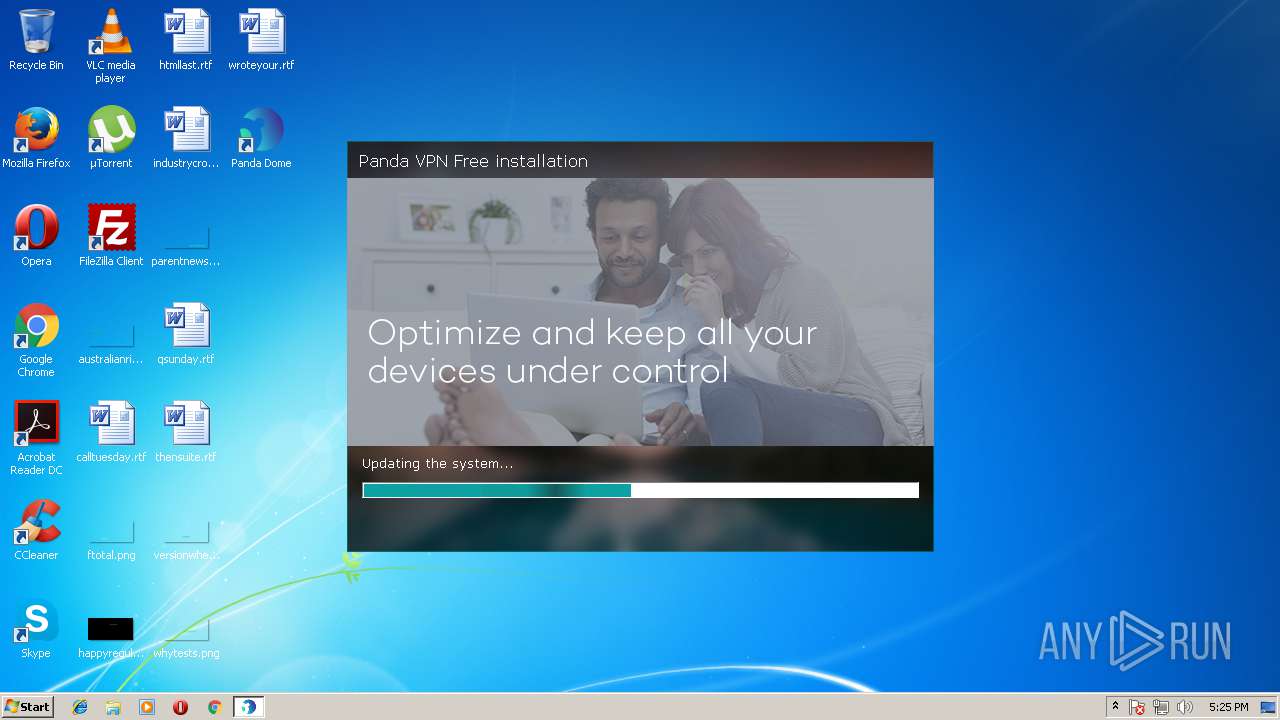Screen dimensions: 1280x720
Task: Click Panda VPN Free installation title
Action: [473, 161]
